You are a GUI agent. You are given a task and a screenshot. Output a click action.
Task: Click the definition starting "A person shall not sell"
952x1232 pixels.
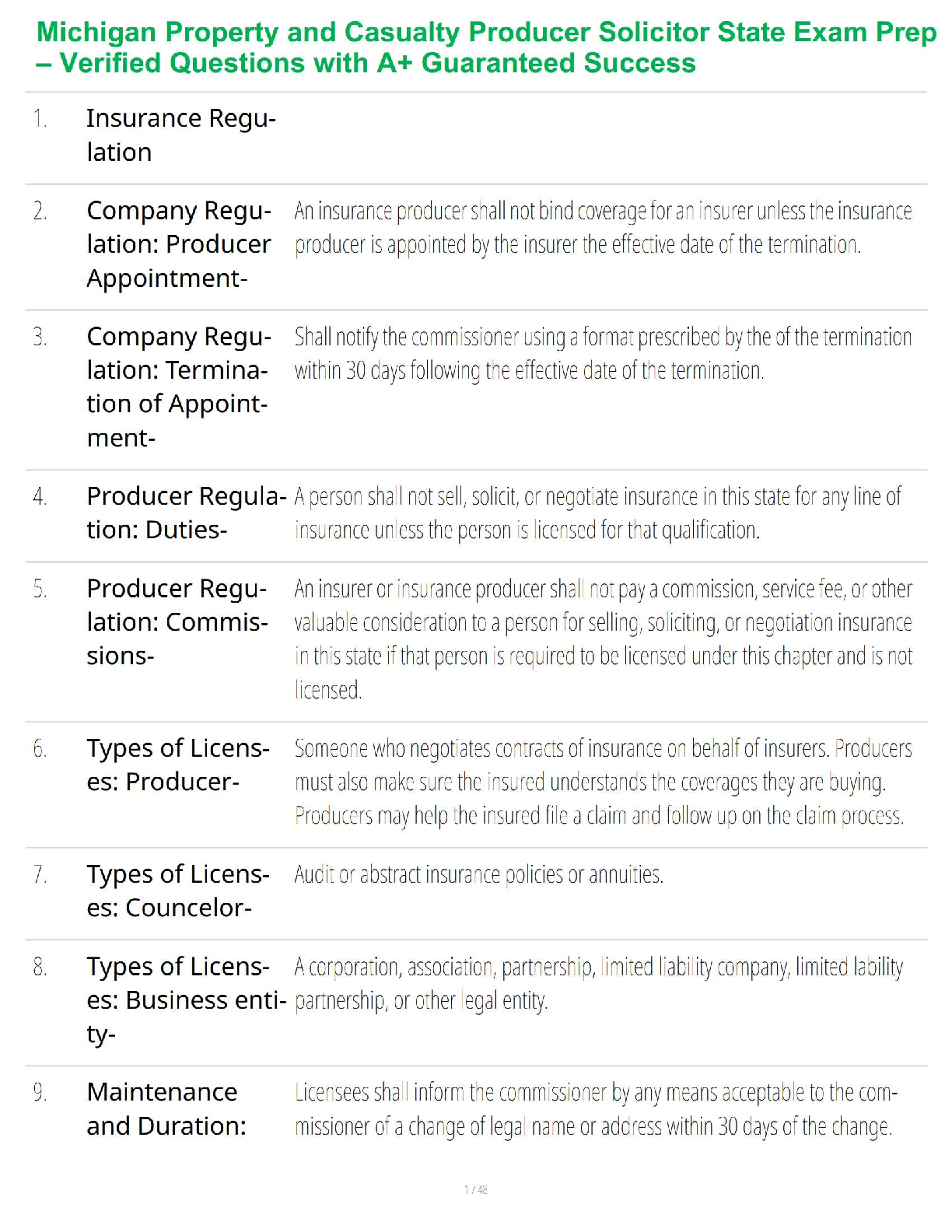pos(597,513)
